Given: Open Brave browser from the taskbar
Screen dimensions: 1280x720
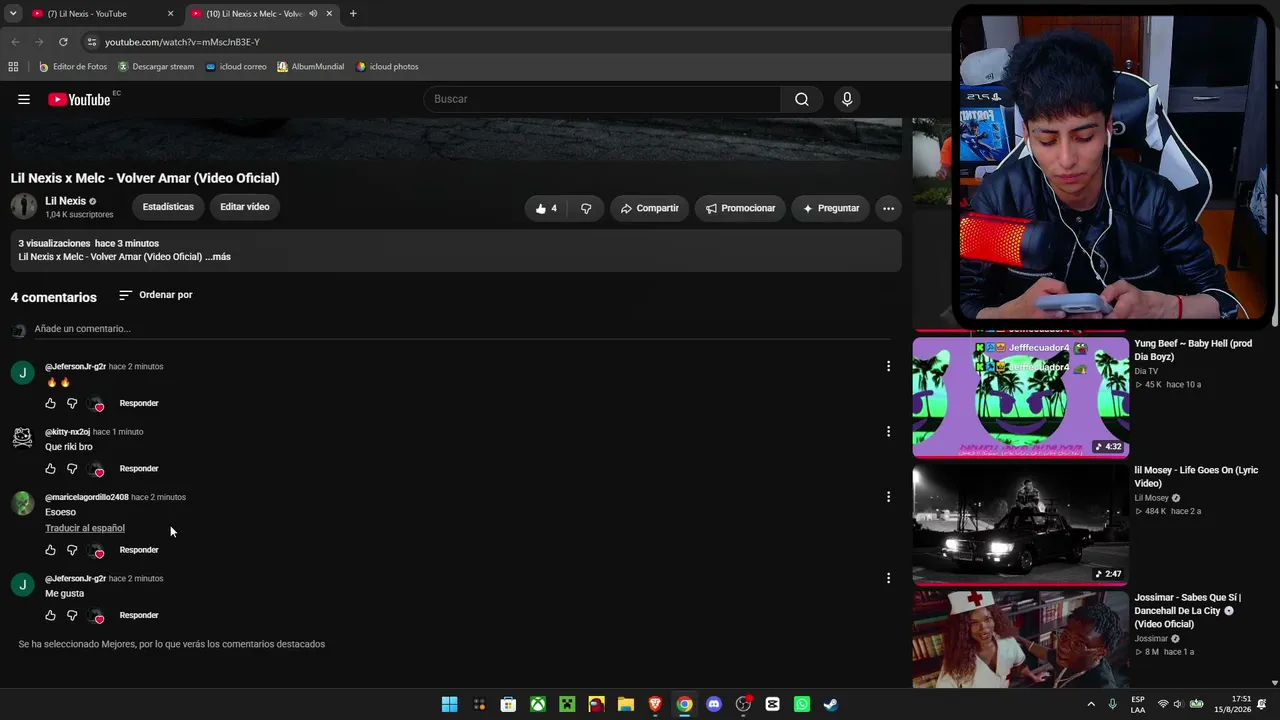Looking at the screenshot, I should [x=655, y=704].
